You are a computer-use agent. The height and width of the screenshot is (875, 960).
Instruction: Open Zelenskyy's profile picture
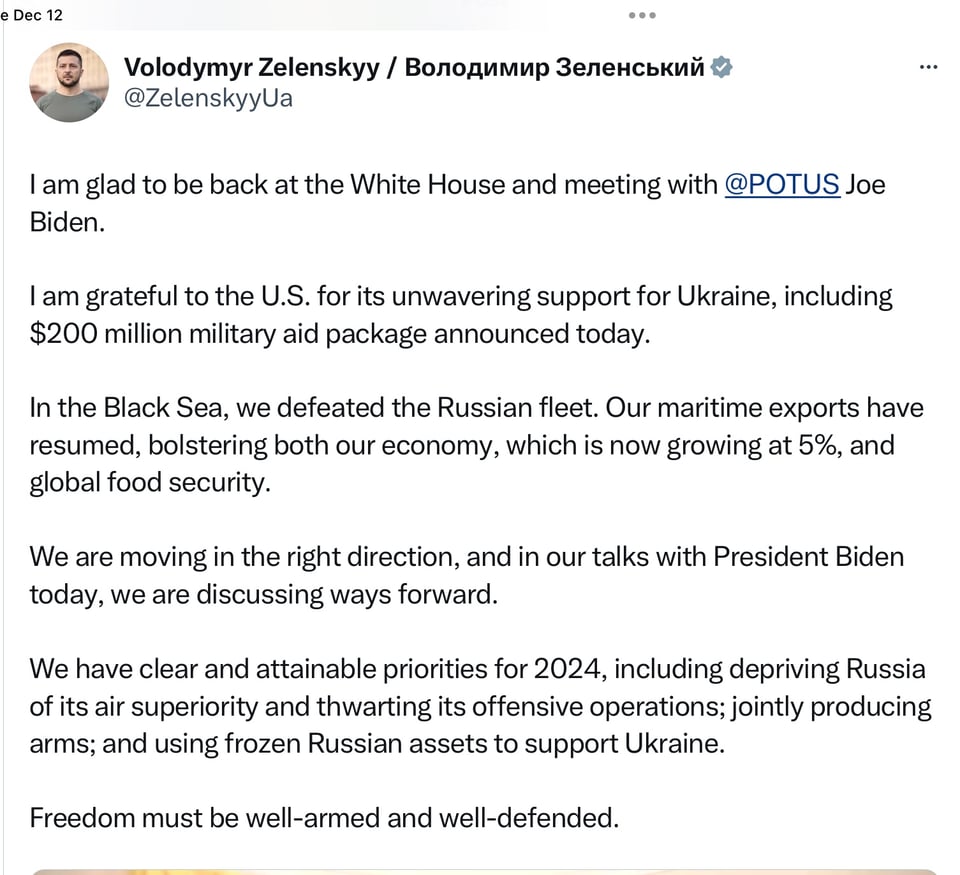click(x=69, y=84)
